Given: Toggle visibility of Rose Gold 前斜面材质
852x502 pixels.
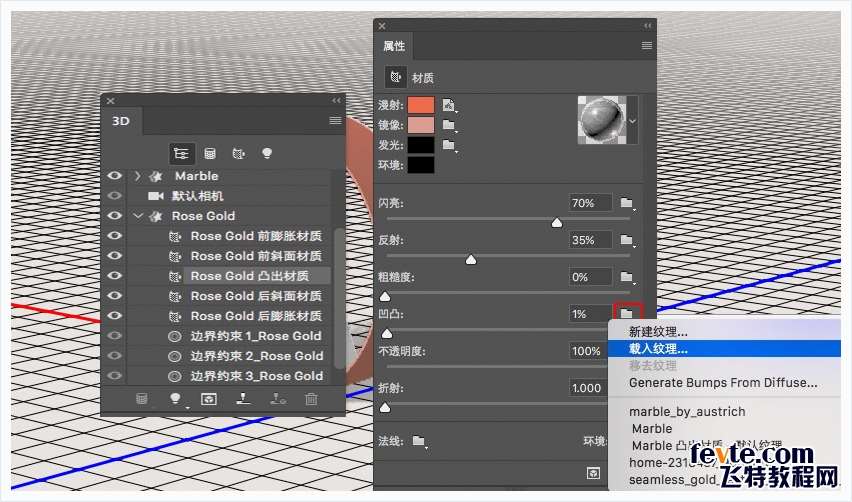Looking at the screenshot, I should (114, 256).
